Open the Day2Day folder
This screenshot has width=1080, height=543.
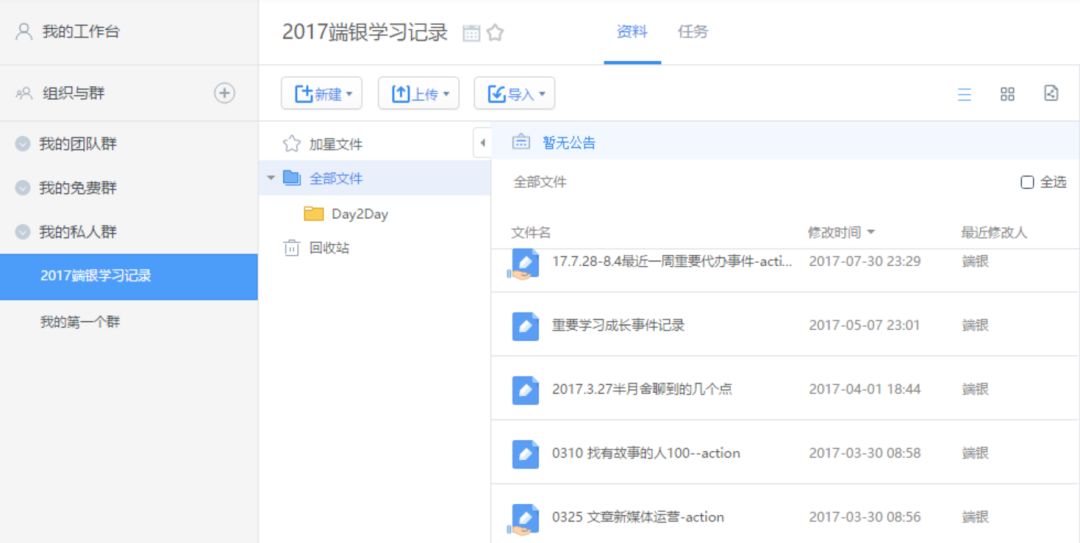(359, 213)
